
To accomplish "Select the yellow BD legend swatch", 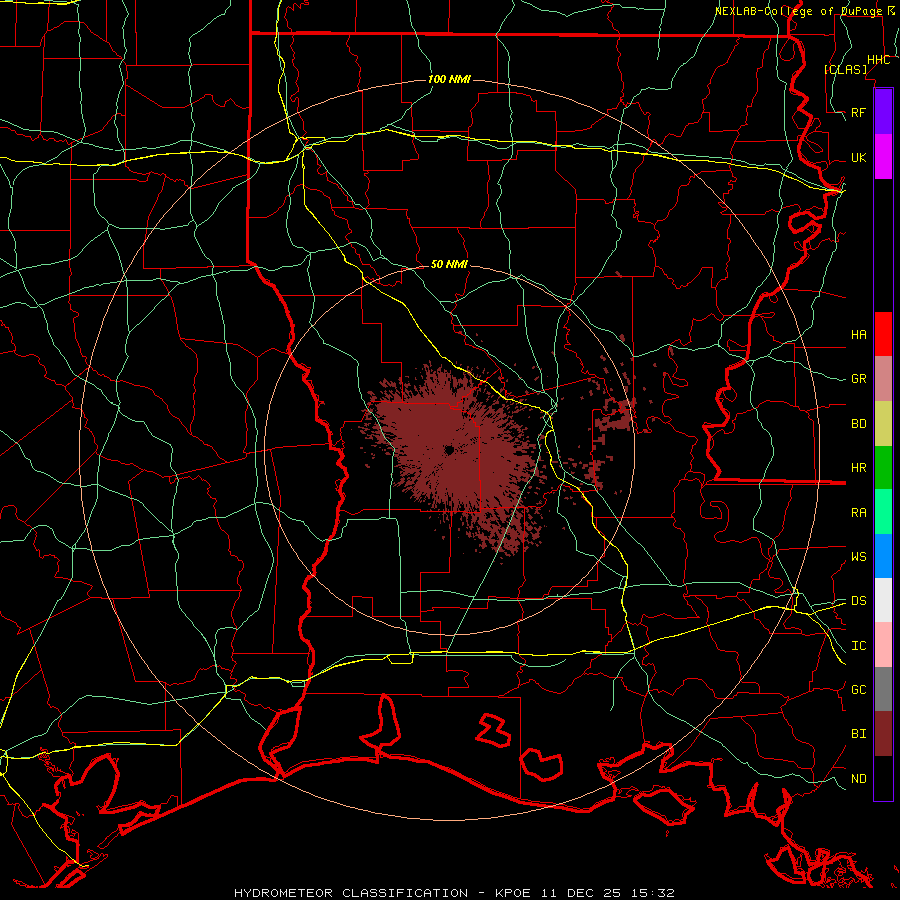I will pyautogui.click(x=883, y=423).
